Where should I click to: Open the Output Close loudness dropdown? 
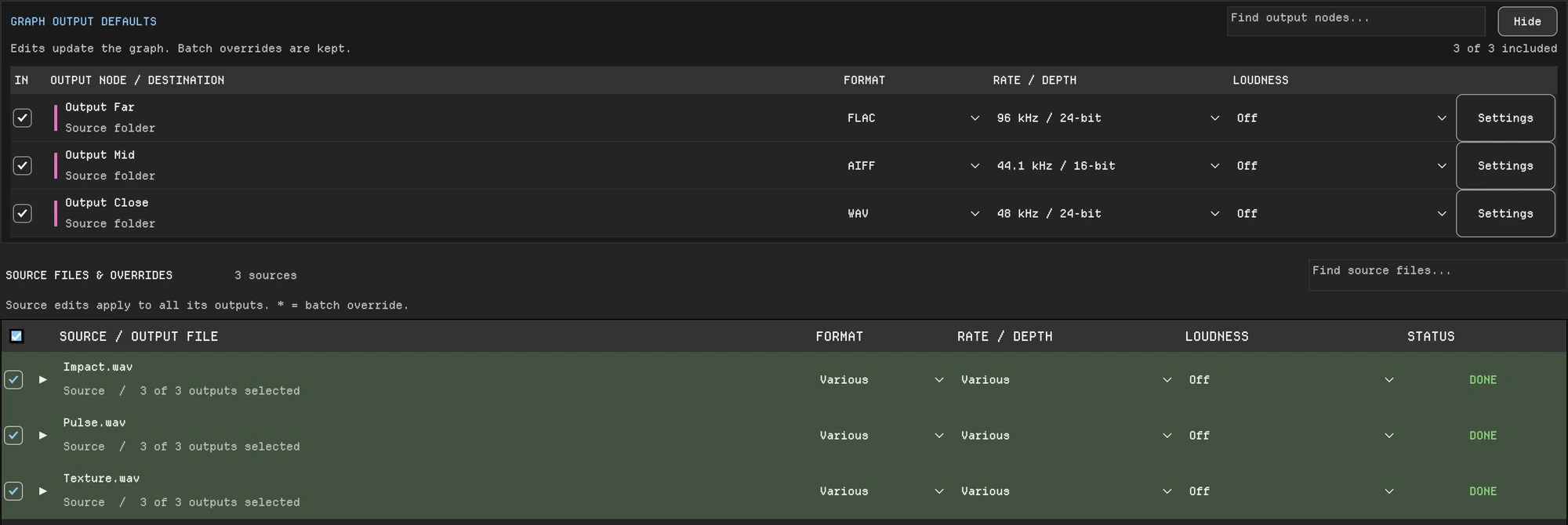(1341, 214)
